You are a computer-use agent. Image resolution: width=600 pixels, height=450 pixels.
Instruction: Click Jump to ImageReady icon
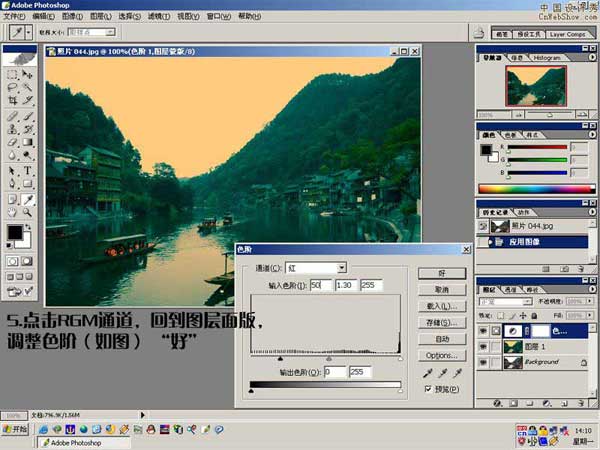click(x=20, y=292)
